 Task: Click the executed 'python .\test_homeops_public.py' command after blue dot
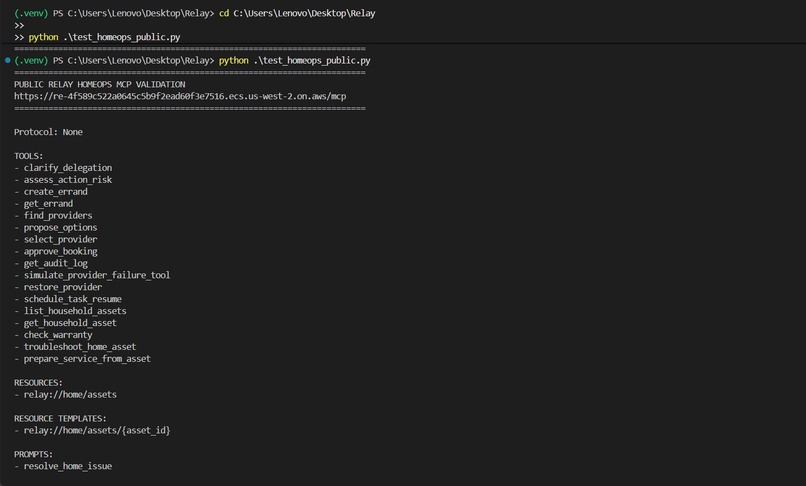point(295,61)
